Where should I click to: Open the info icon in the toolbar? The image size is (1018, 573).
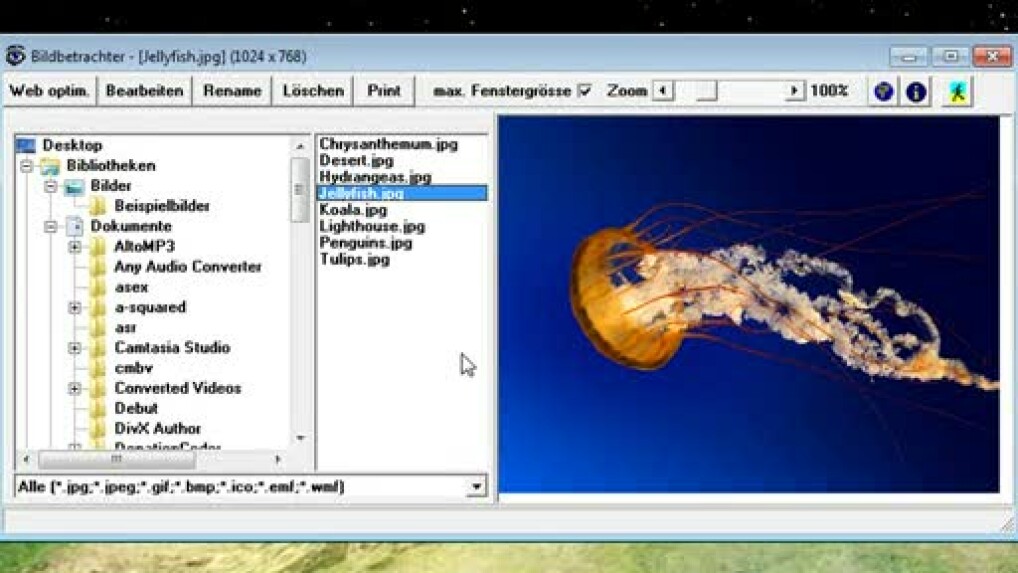click(x=915, y=91)
